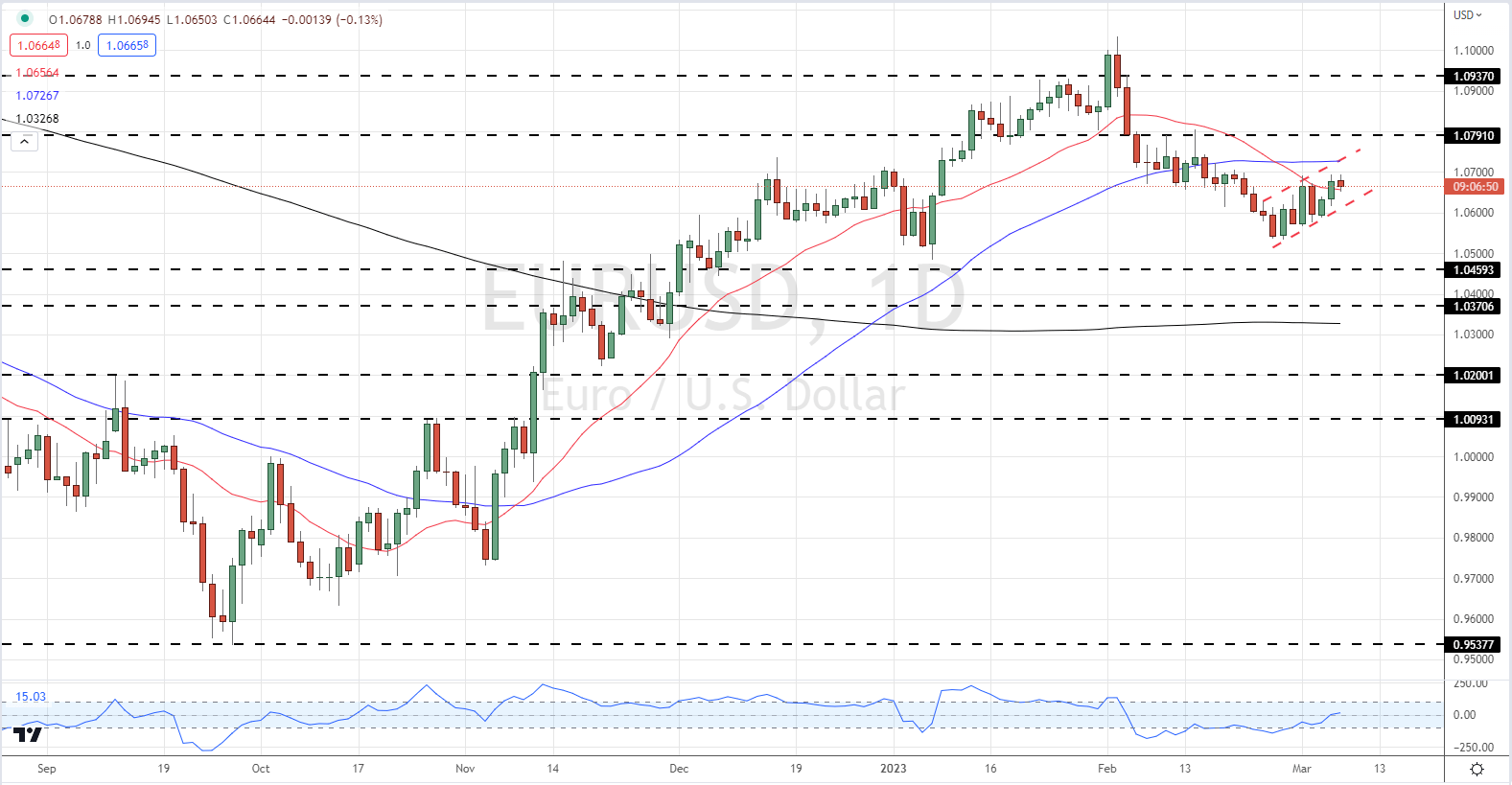Click the Nov label on time axis
This screenshot has height=785, width=1512.
pyautogui.click(x=465, y=769)
